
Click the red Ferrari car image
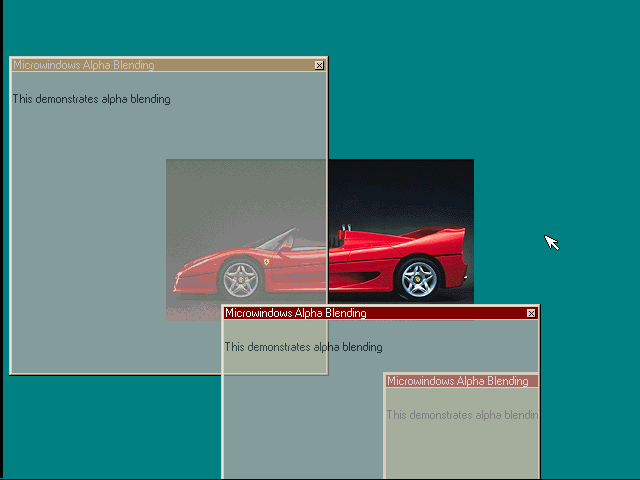point(320,240)
